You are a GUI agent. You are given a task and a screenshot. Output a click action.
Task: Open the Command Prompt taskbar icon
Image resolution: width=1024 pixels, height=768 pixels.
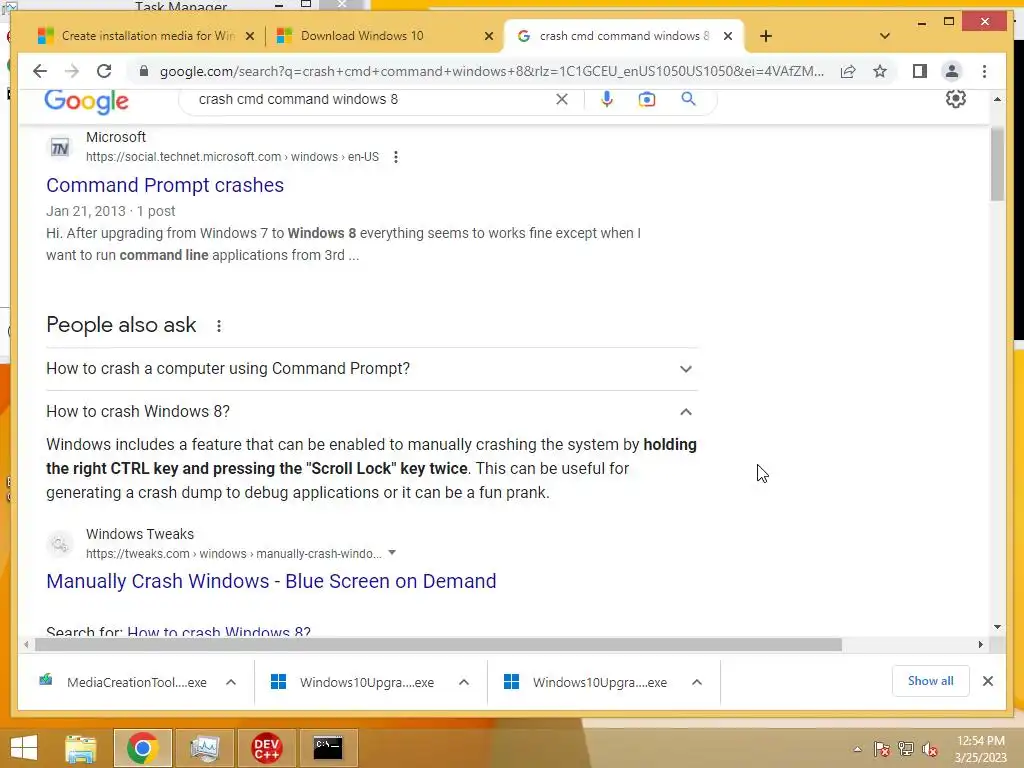[x=328, y=748]
